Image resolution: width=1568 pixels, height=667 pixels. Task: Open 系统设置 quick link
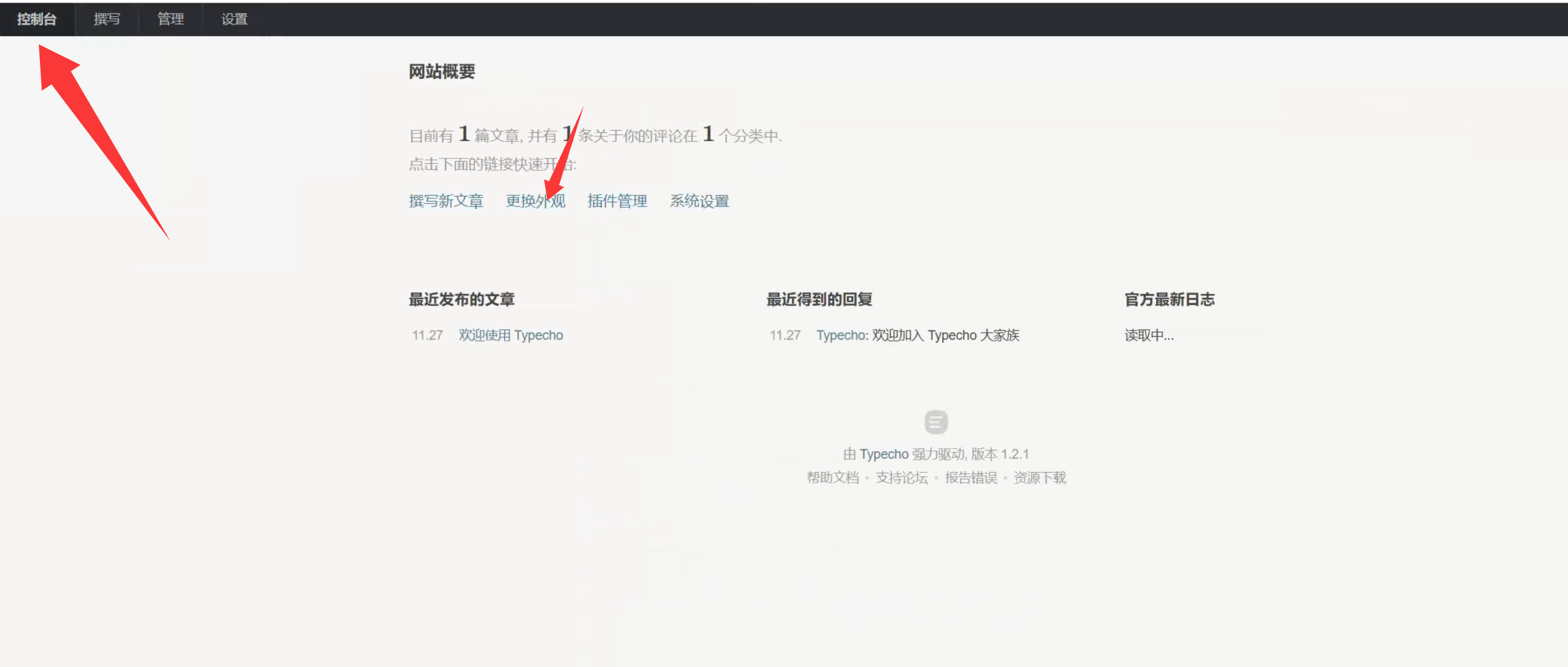pyautogui.click(x=699, y=201)
